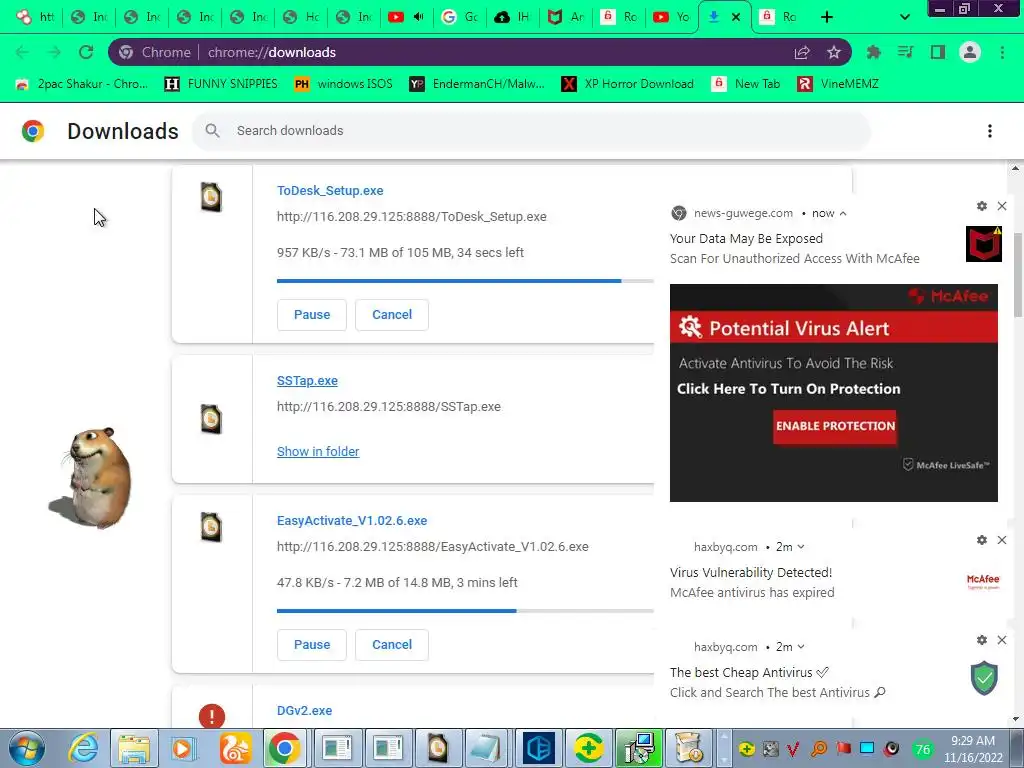Open the Windows Start button
The height and width of the screenshot is (768, 1024).
(x=26, y=748)
